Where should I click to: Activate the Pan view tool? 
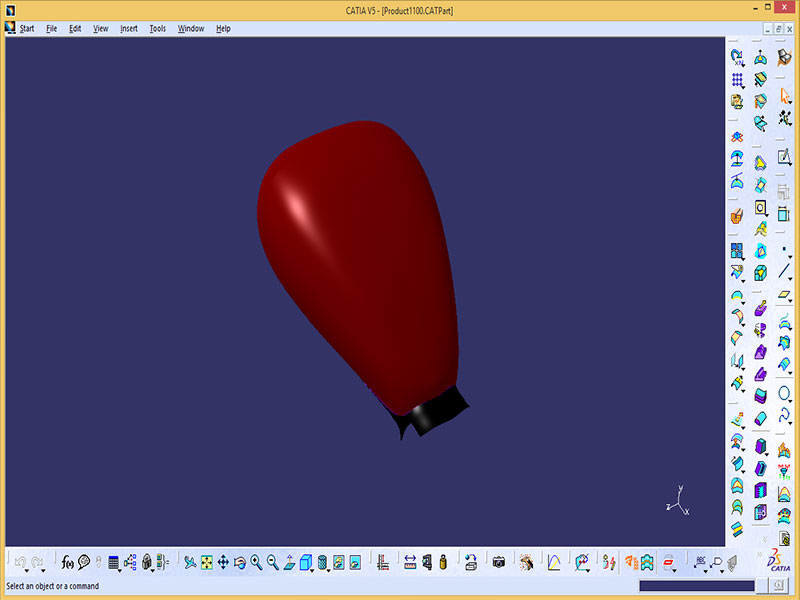pyautogui.click(x=223, y=563)
